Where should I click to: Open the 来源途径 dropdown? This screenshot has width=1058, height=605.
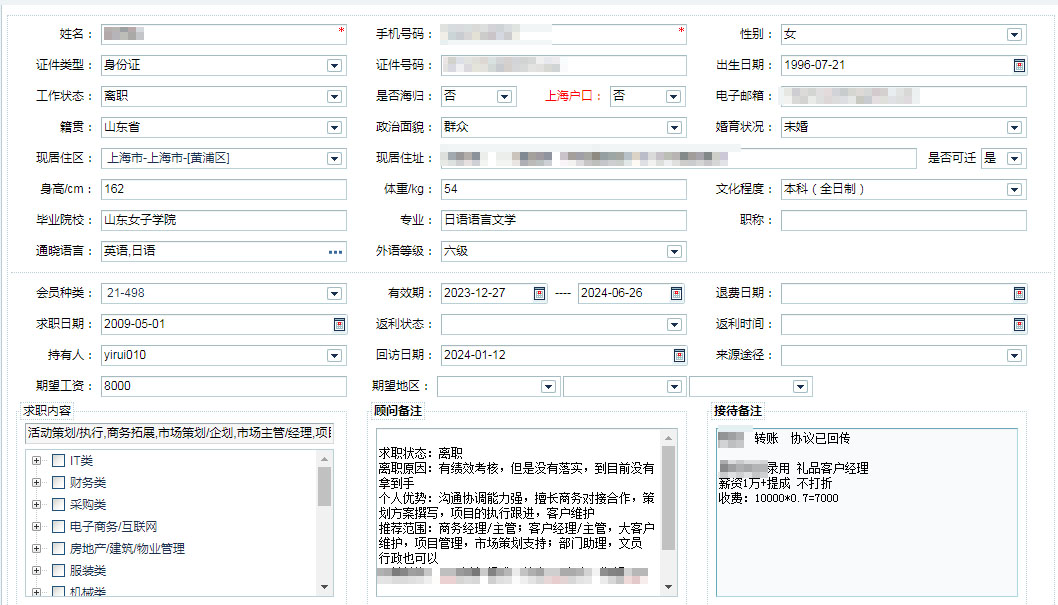(1014, 355)
